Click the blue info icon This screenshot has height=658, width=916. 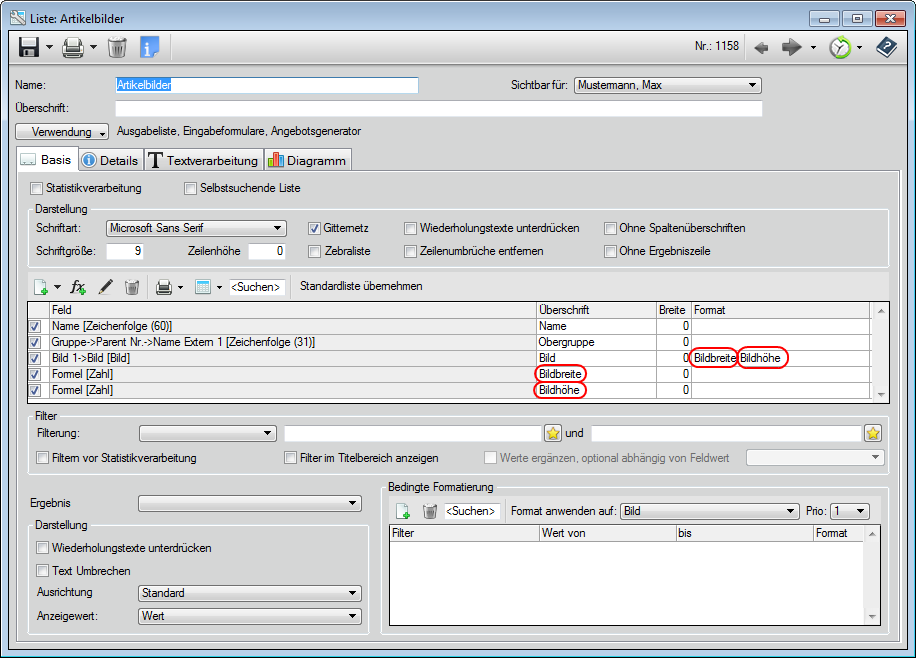point(150,47)
